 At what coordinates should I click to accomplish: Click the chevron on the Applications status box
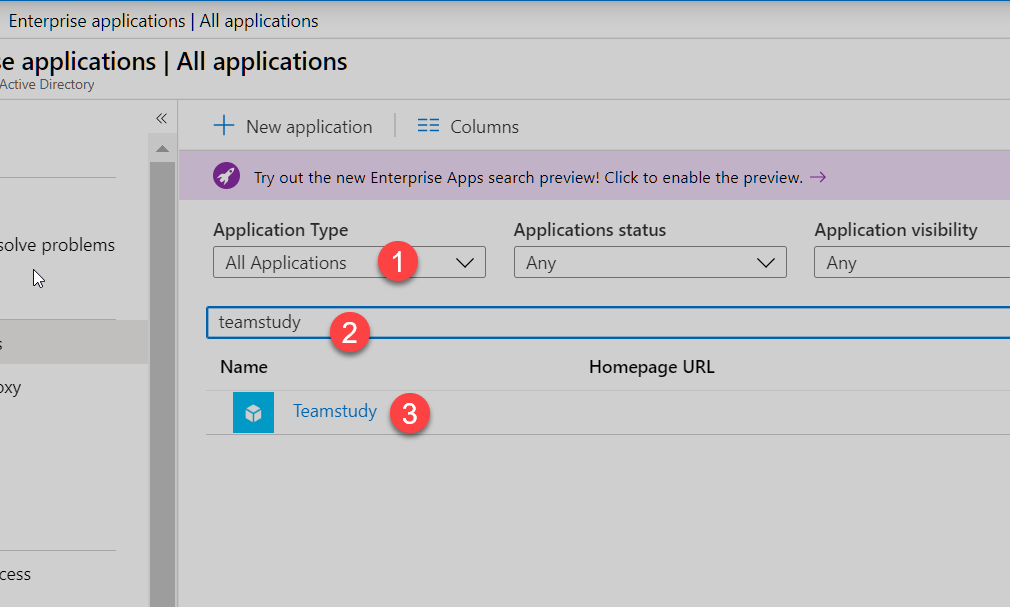[x=766, y=263]
